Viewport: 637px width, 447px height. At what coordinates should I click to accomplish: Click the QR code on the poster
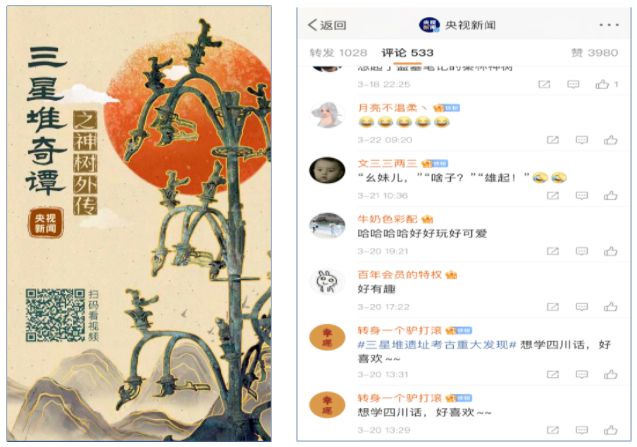pyautogui.click(x=55, y=315)
